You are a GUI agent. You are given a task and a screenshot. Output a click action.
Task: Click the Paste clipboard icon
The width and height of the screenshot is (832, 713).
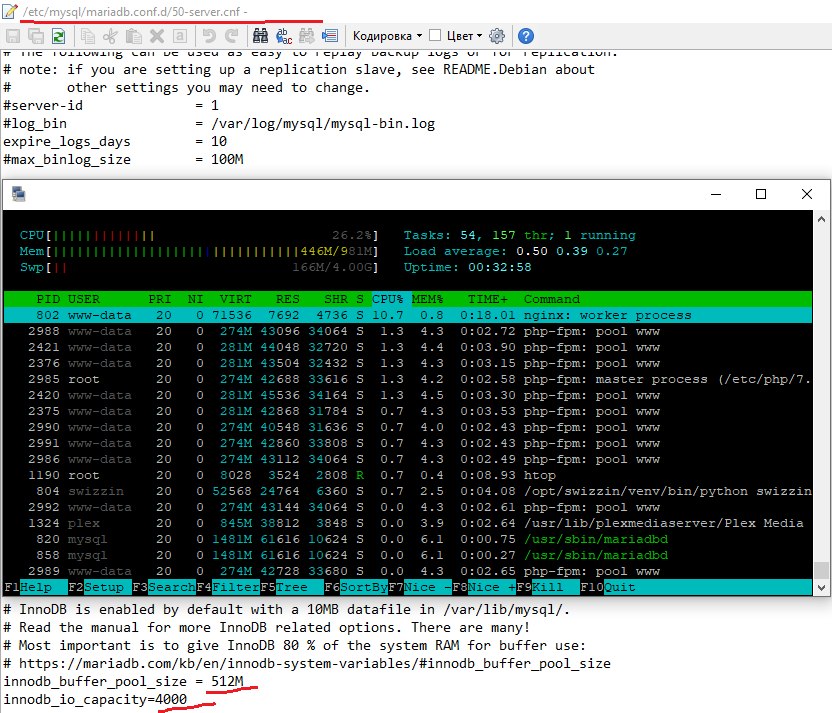pyautogui.click(x=134, y=36)
